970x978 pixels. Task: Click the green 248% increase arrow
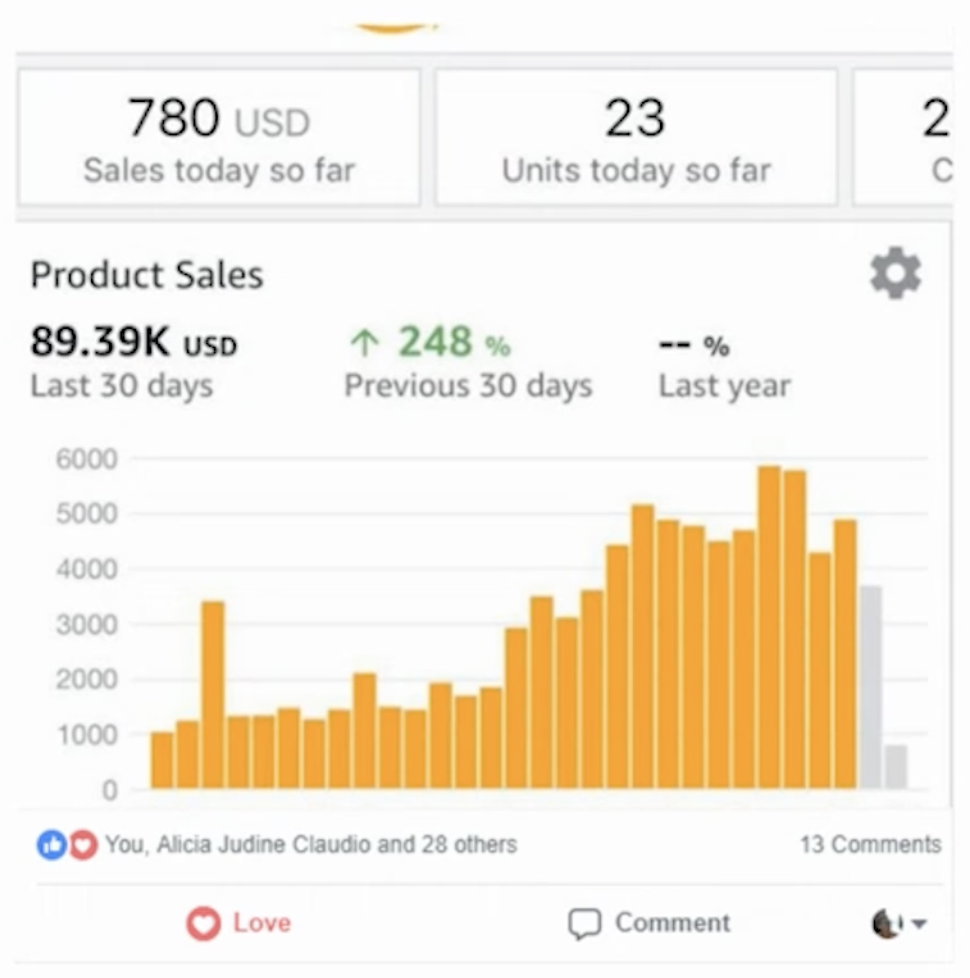[x=364, y=343]
